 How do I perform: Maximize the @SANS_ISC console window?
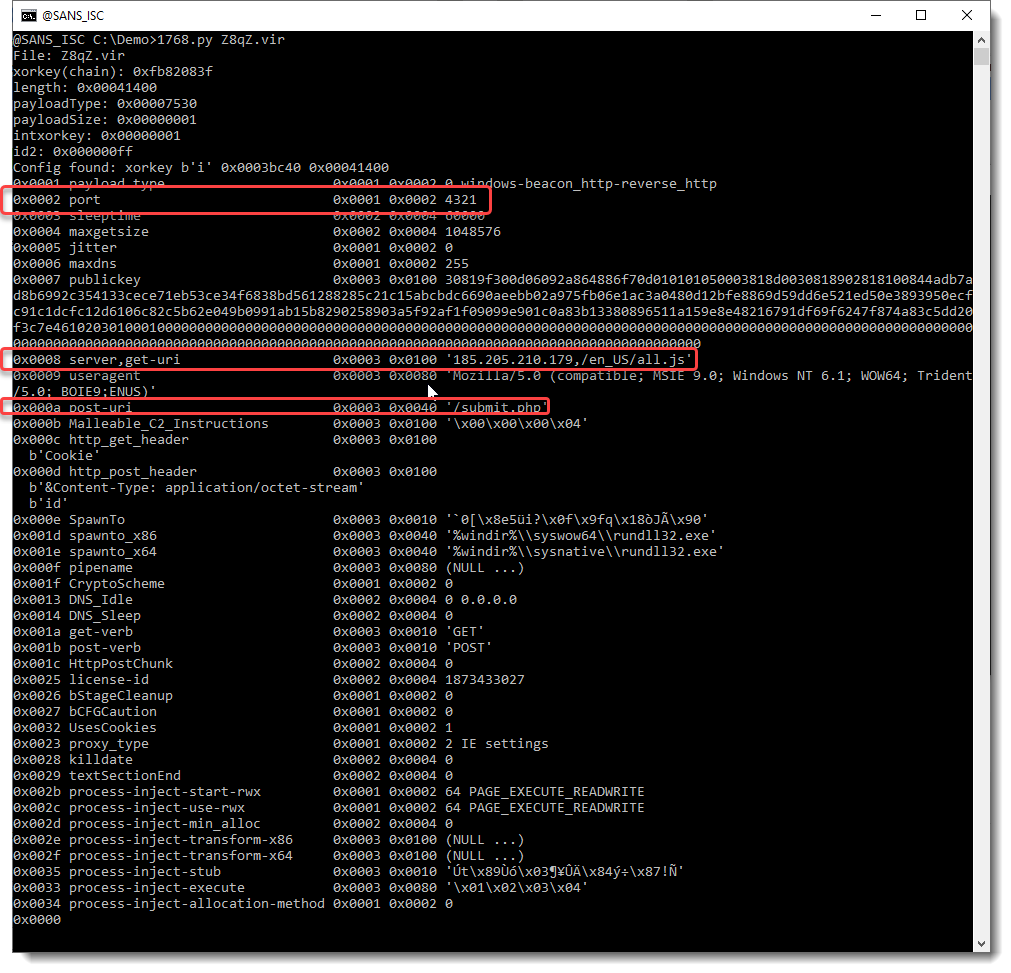coord(921,15)
